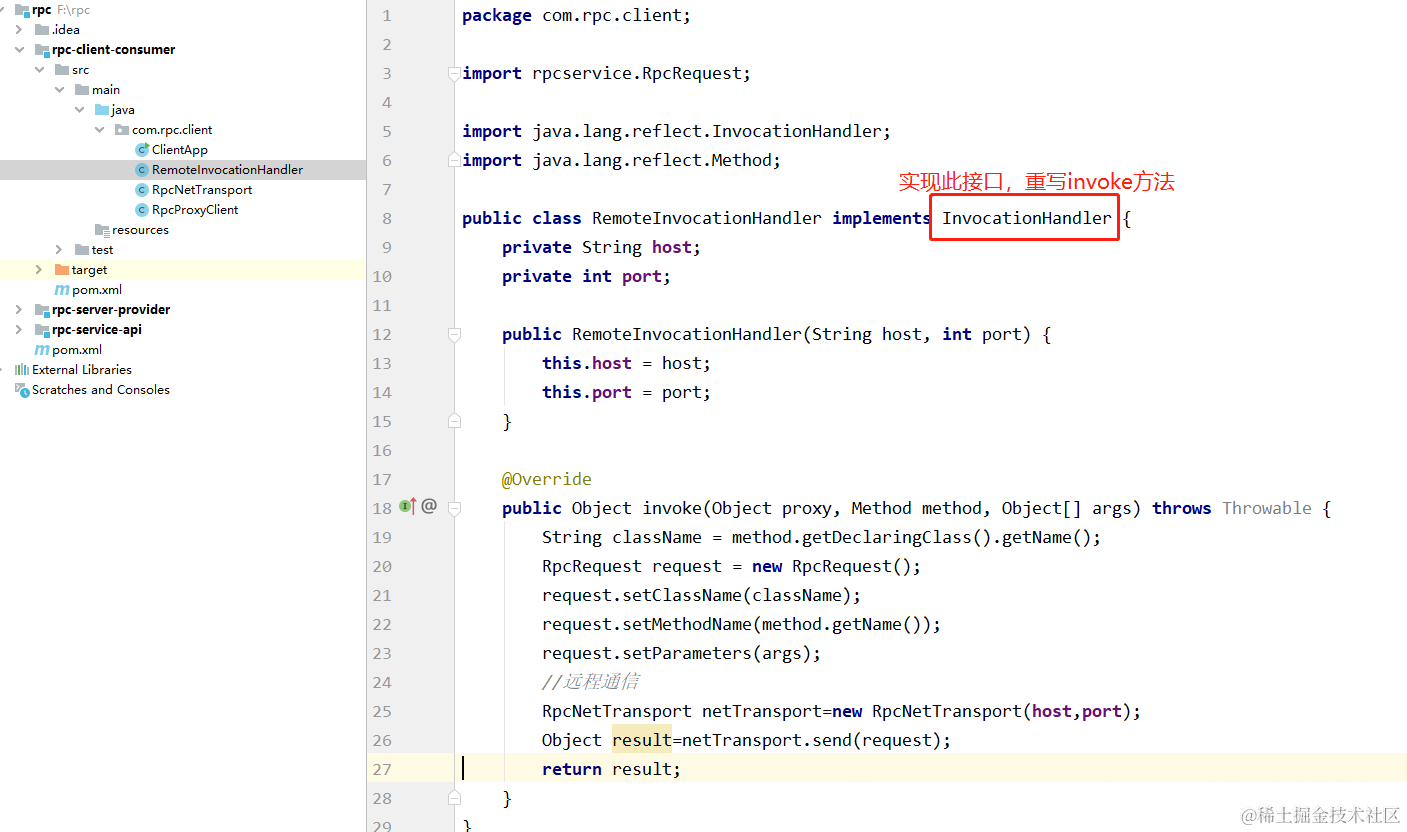Expand the .idea folder
The width and height of the screenshot is (1407, 832).
[x=19, y=30]
